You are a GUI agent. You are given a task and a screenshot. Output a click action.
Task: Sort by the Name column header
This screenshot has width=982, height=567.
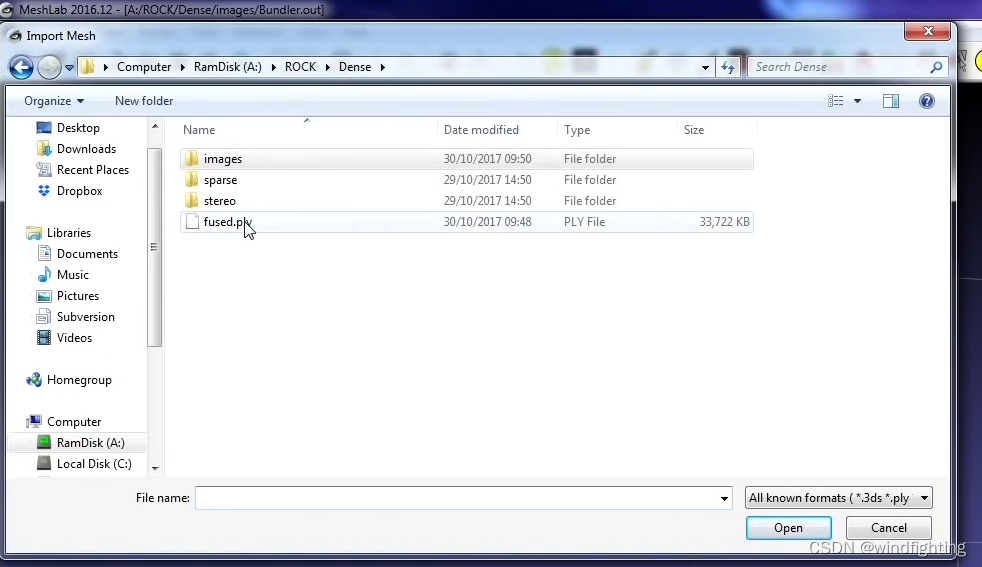(x=199, y=130)
